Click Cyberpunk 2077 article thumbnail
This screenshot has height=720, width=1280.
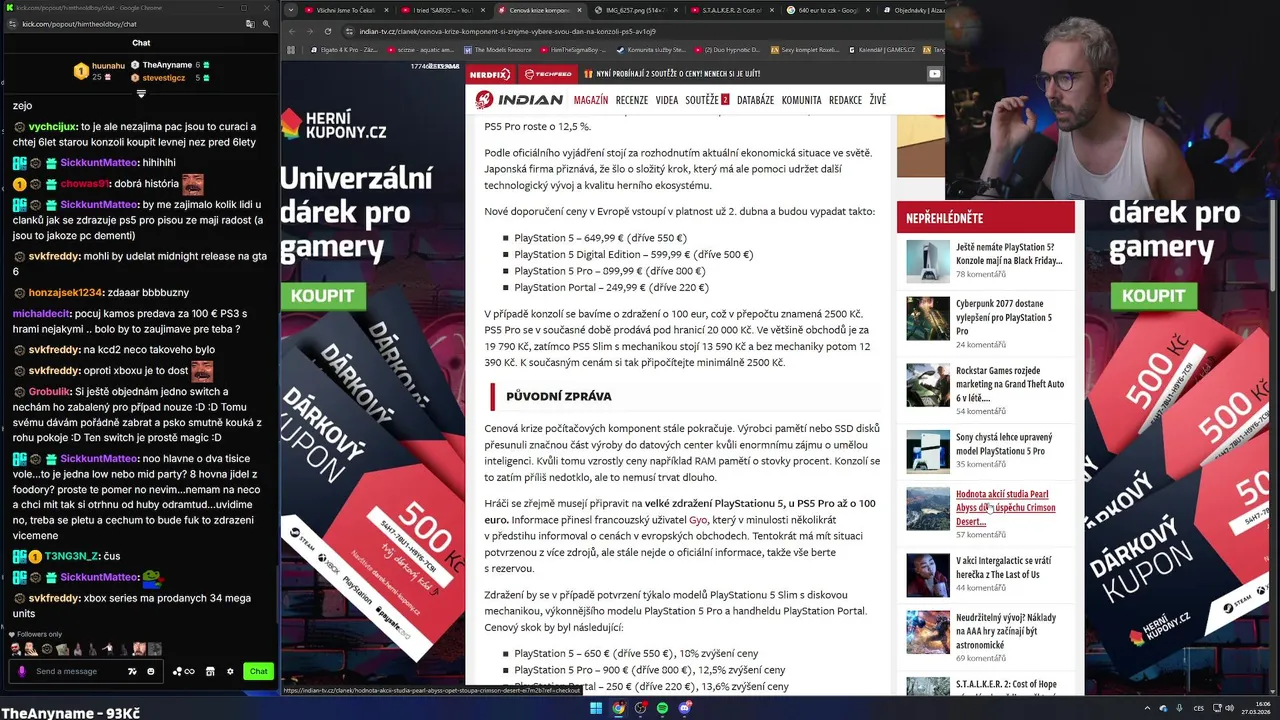pyautogui.click(x=928, y=318)
